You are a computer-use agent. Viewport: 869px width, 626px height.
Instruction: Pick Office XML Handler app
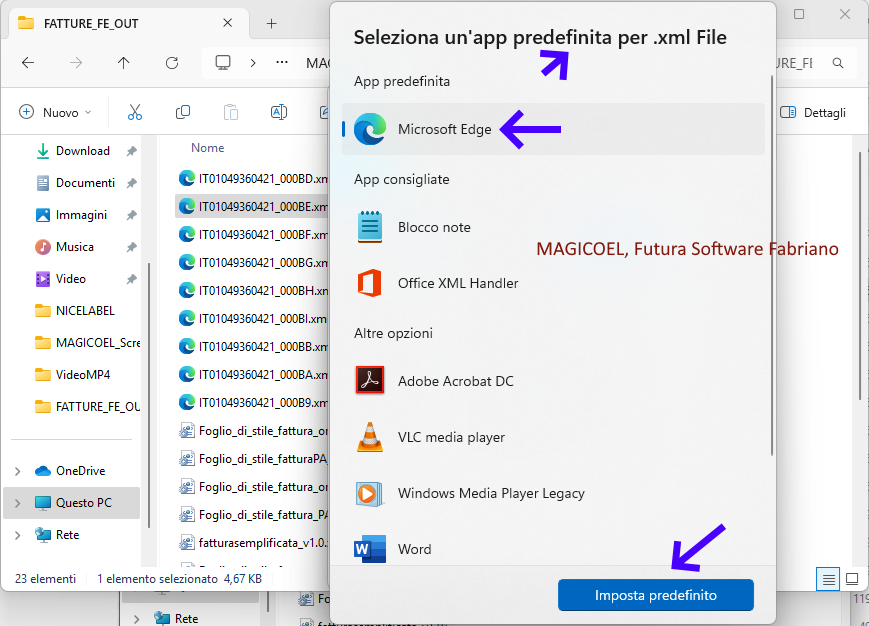(553, 283)
